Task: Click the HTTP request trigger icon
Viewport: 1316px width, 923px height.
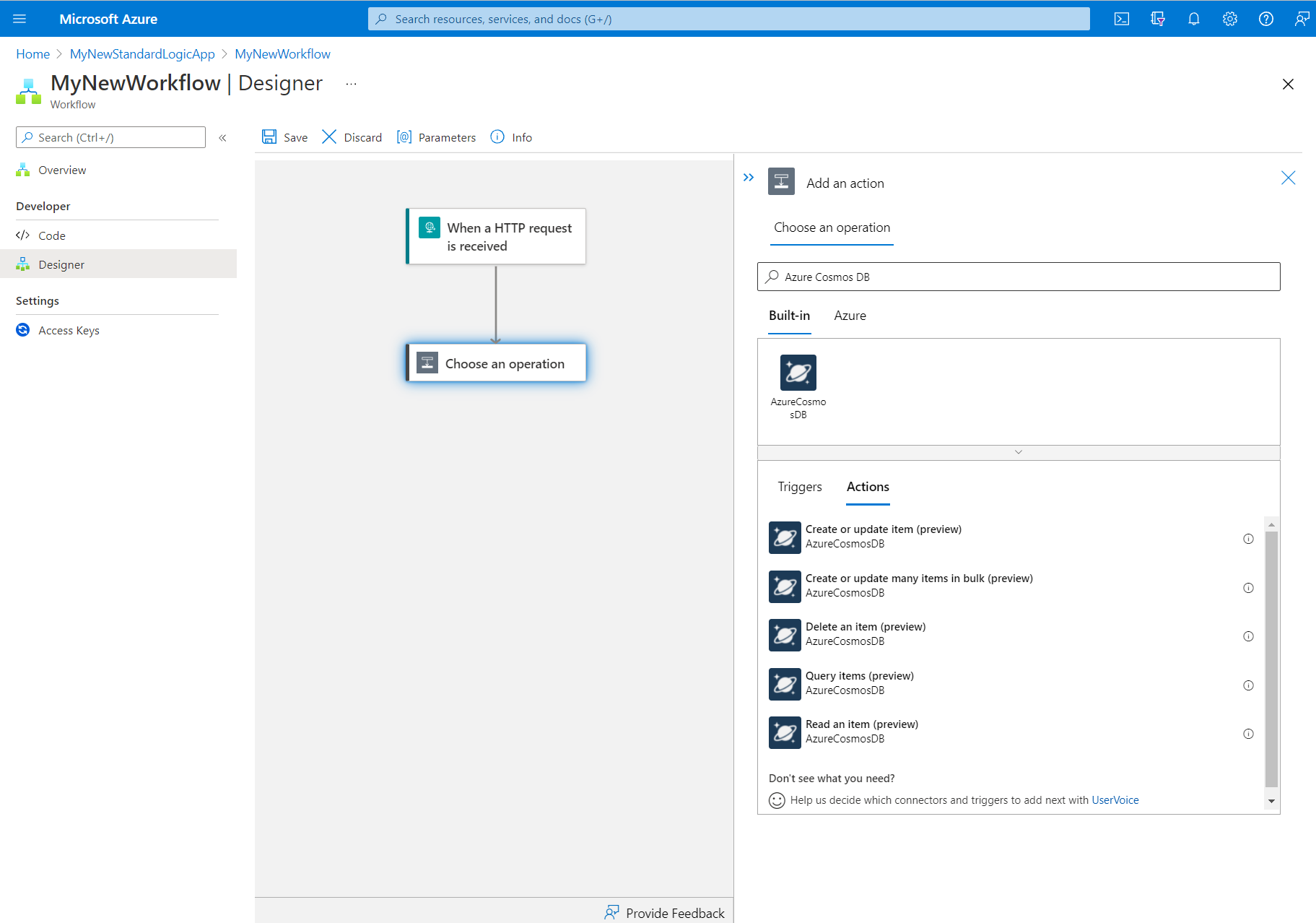Action: click(x=430, y=227)
